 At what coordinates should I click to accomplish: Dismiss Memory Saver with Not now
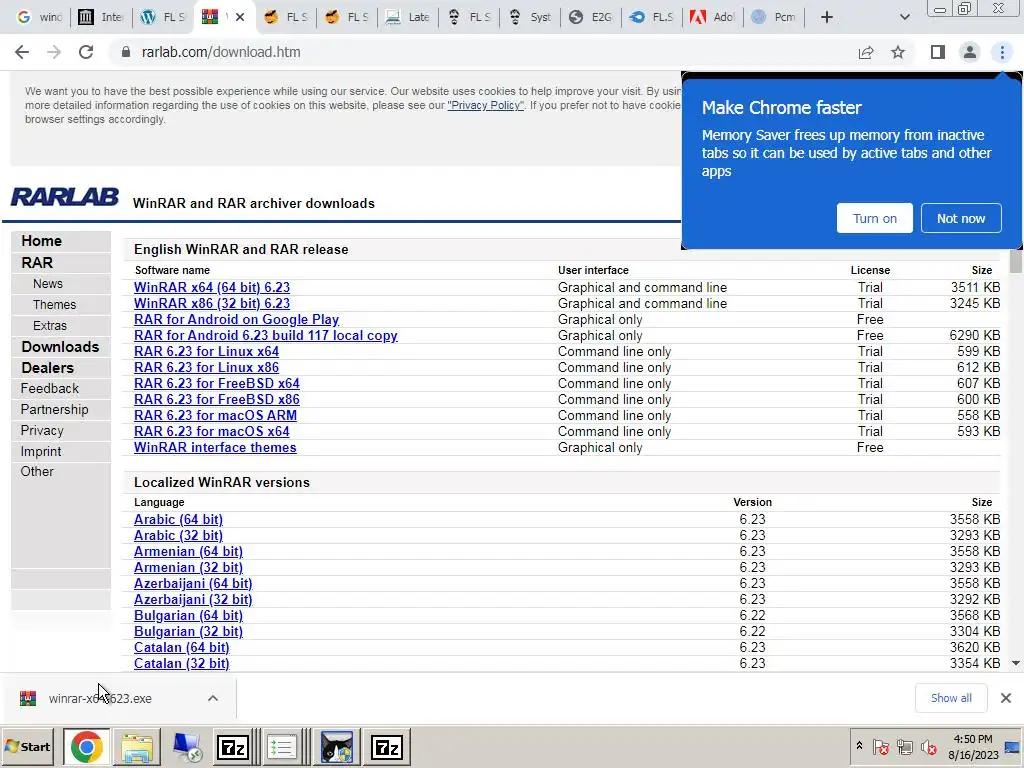961,218
